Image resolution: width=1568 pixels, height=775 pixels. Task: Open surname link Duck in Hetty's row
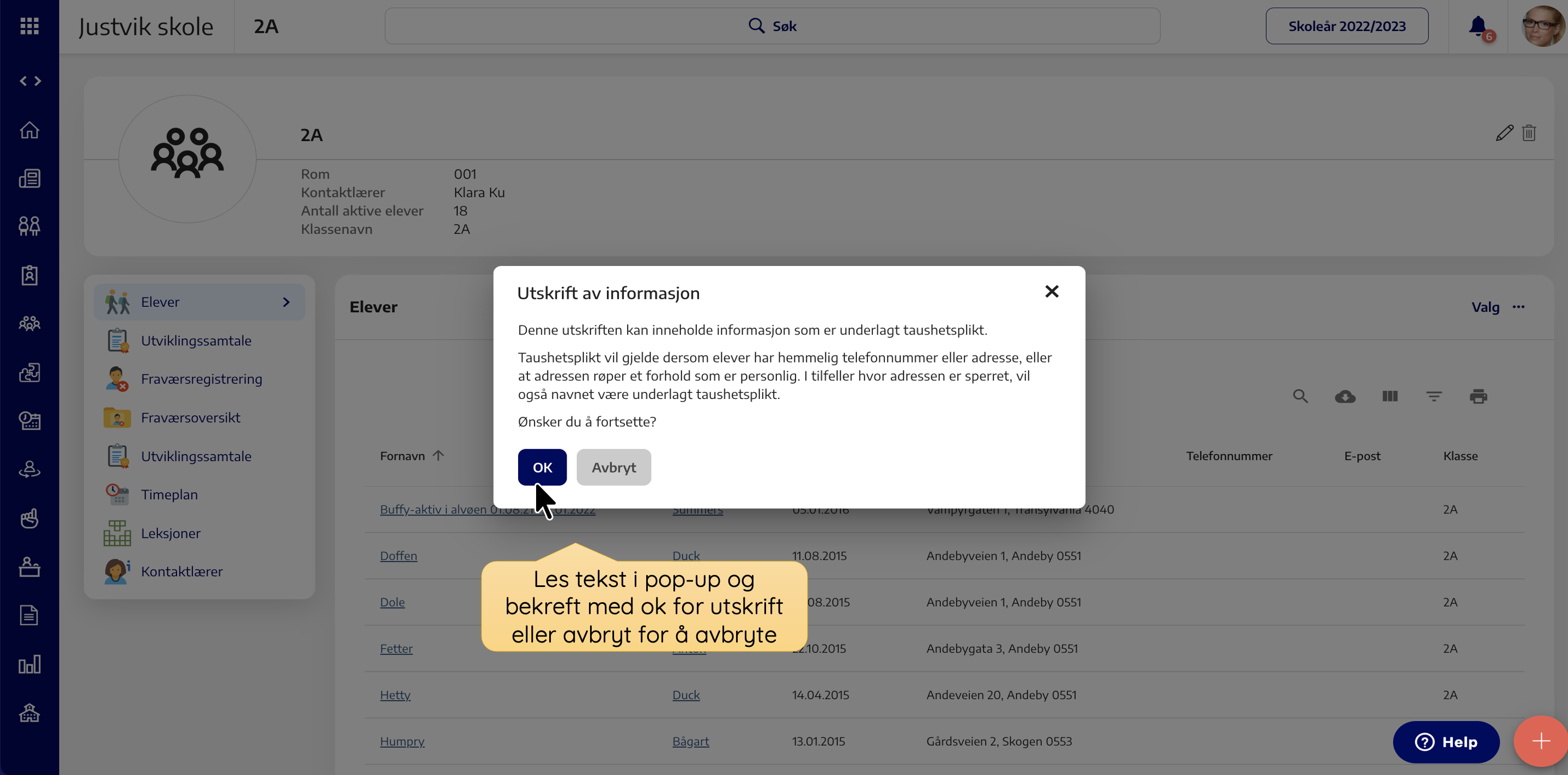[x=686, y=695]
